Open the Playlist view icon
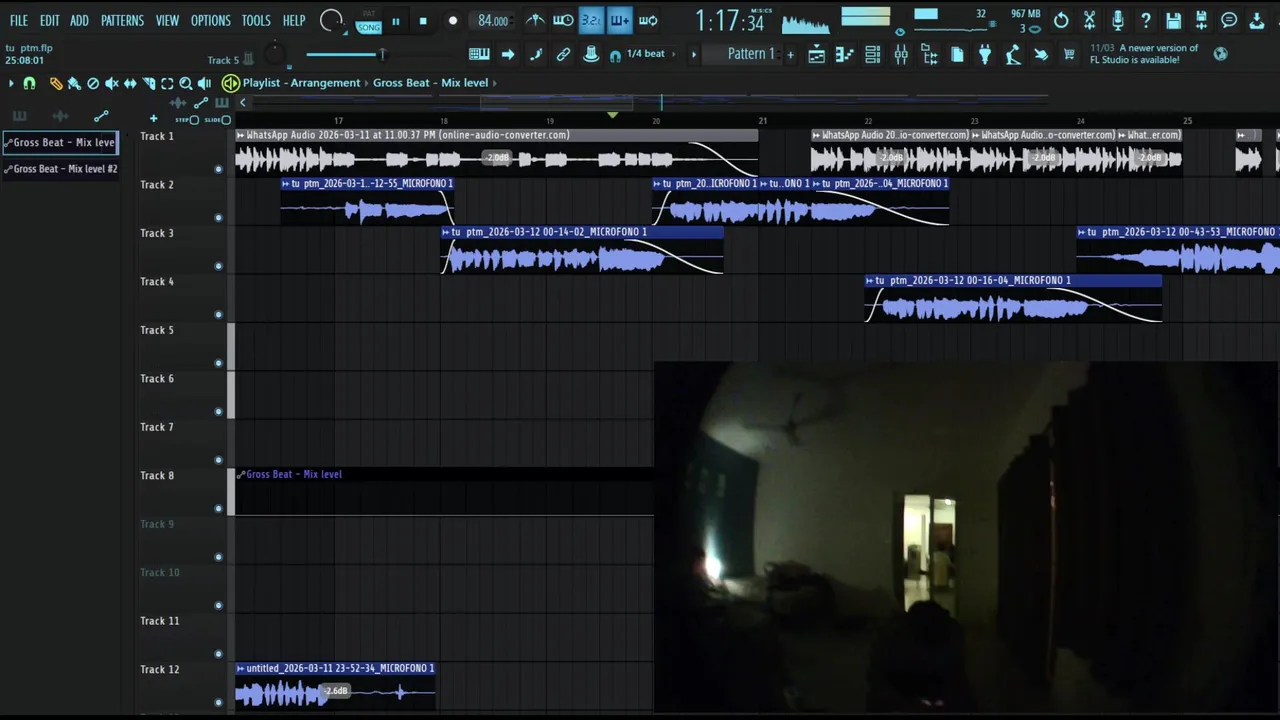The width and height of the screenshot is (1280, 720). 817,55
